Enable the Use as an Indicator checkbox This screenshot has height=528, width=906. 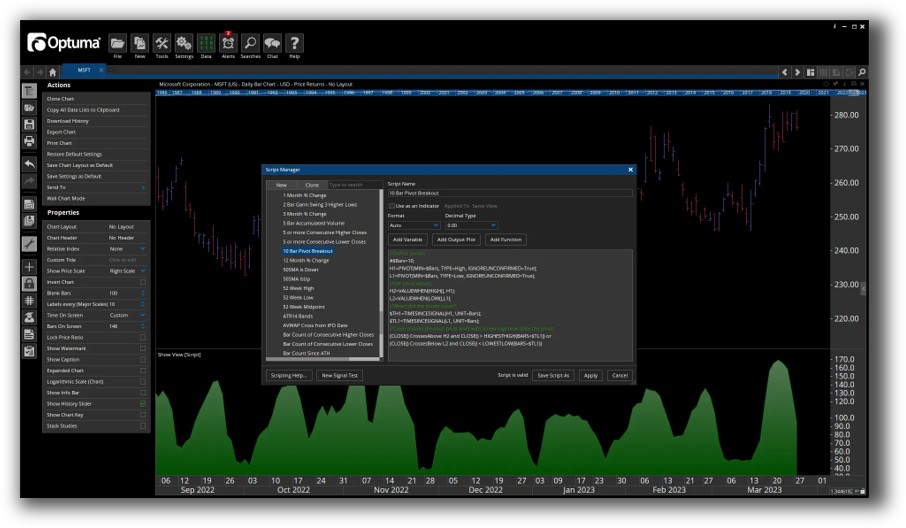pos(391,206)
